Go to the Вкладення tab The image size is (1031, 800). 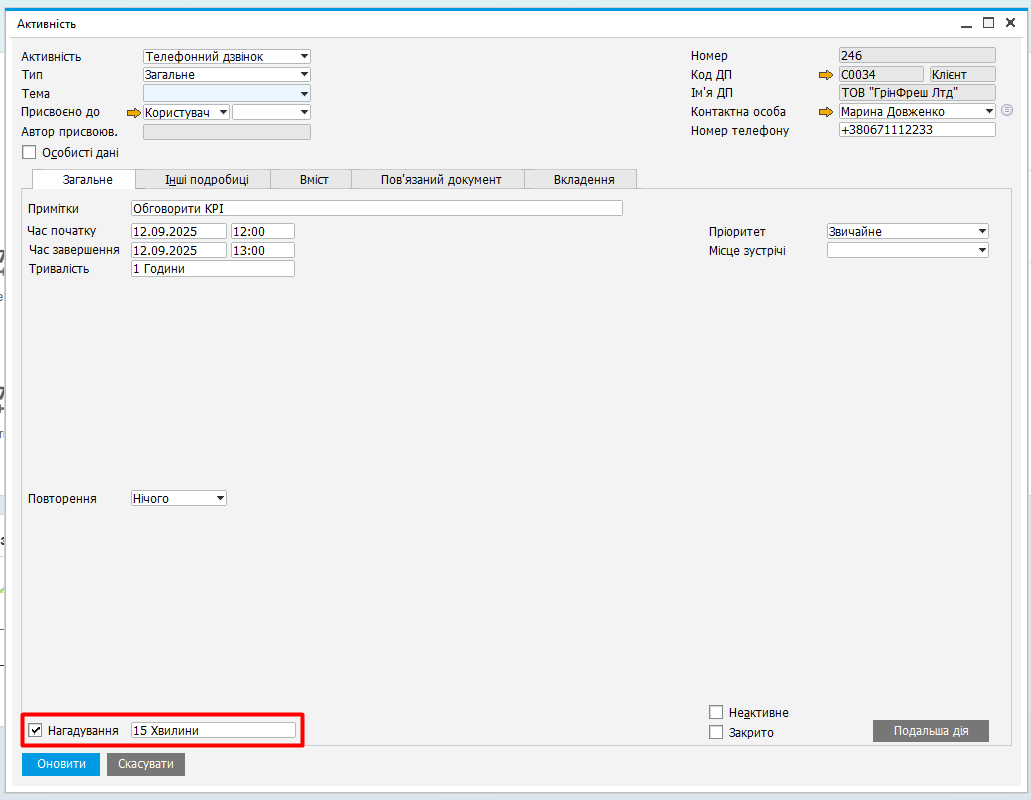click(583, 180)
